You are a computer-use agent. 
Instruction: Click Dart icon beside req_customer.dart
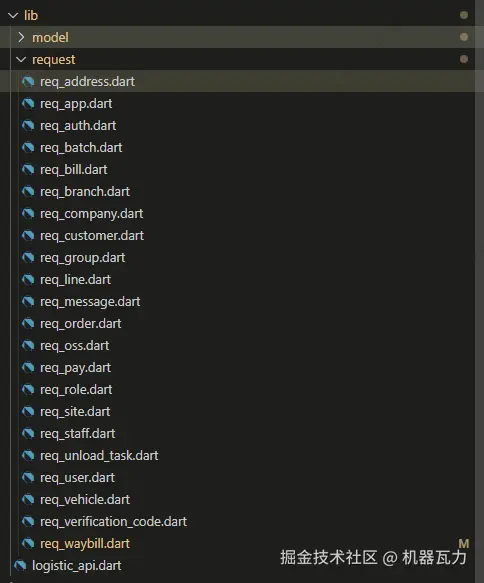(x=28, y=235)
